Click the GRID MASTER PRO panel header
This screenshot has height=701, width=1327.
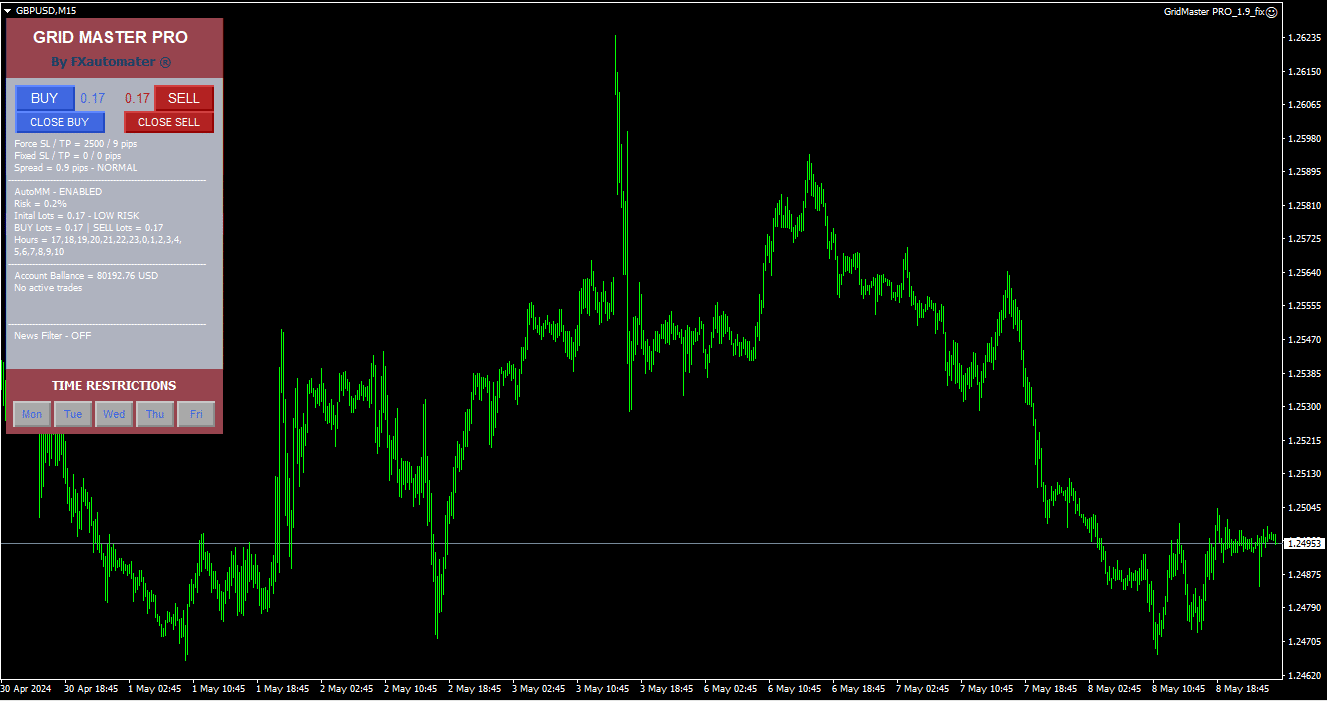113,37
